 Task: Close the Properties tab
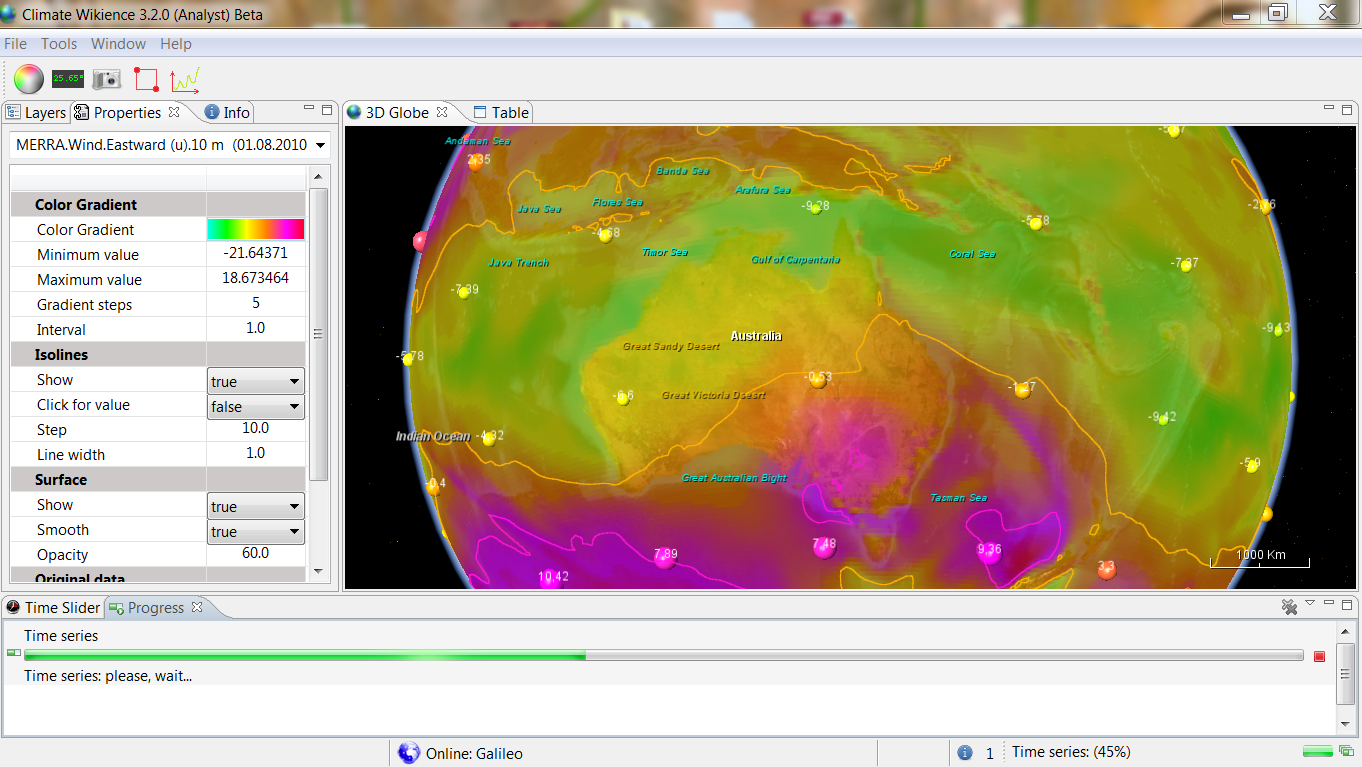(x=174, y=112)
